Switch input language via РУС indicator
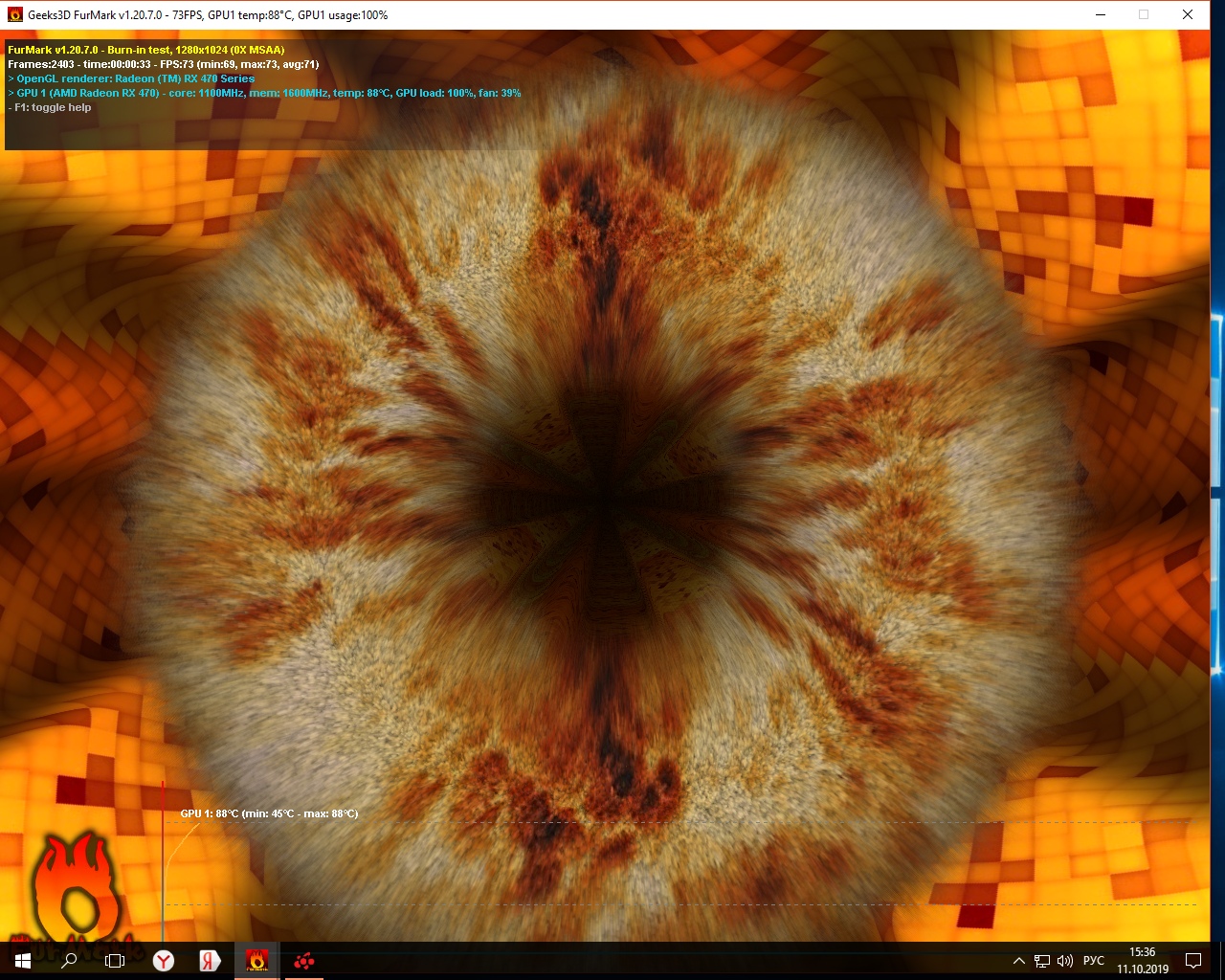Image resolution: width=1225 pixels, height=980 pixels. (x=1094, y=961)
